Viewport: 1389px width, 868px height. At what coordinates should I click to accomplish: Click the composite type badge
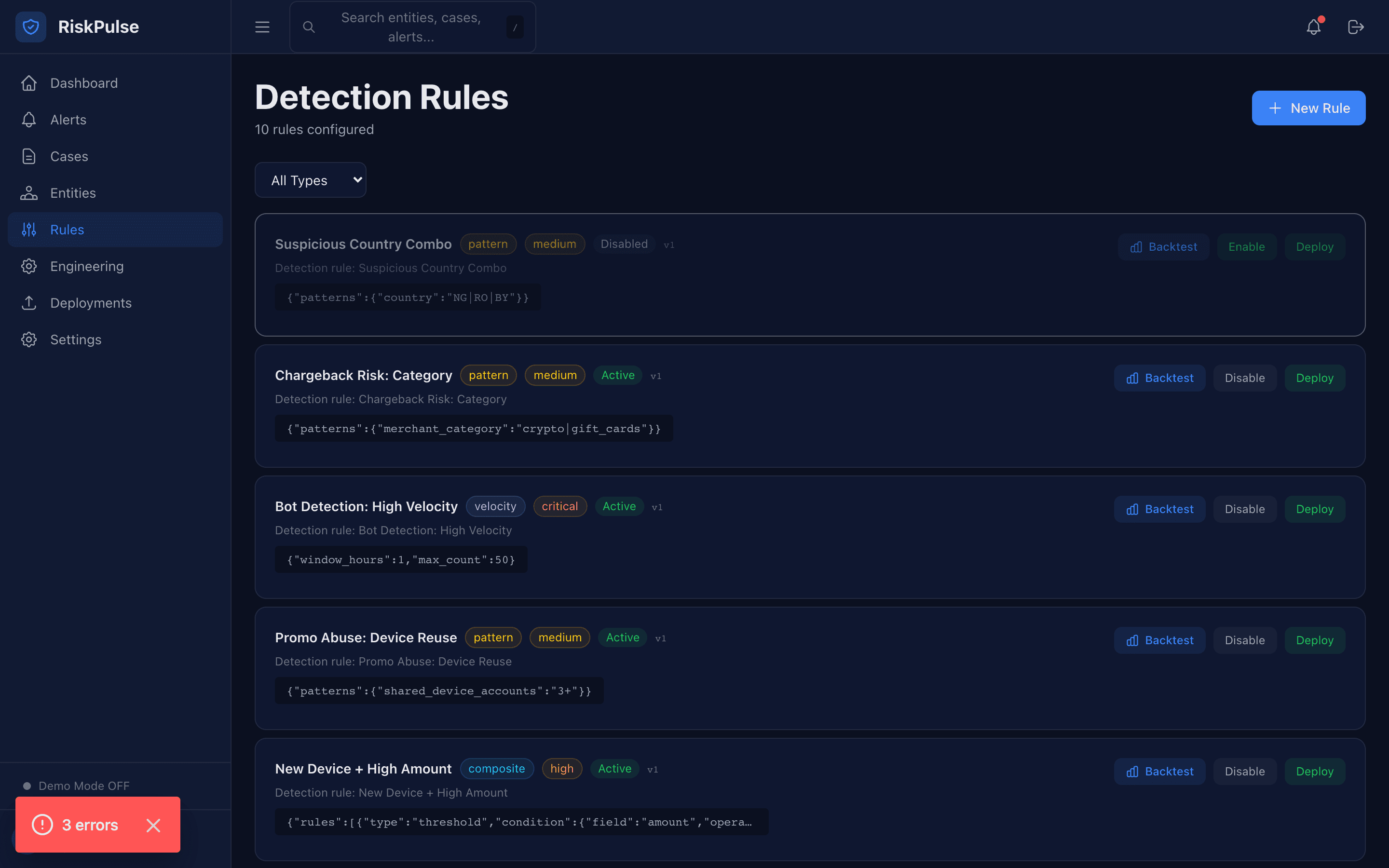click(496, 769)
